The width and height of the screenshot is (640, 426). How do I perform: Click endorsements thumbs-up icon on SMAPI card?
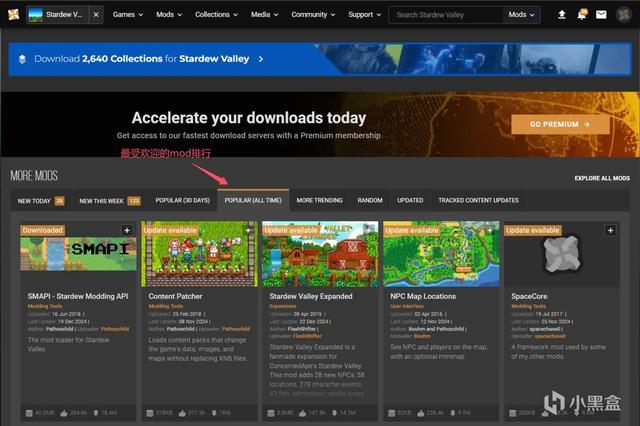click(x=64, y=413)
